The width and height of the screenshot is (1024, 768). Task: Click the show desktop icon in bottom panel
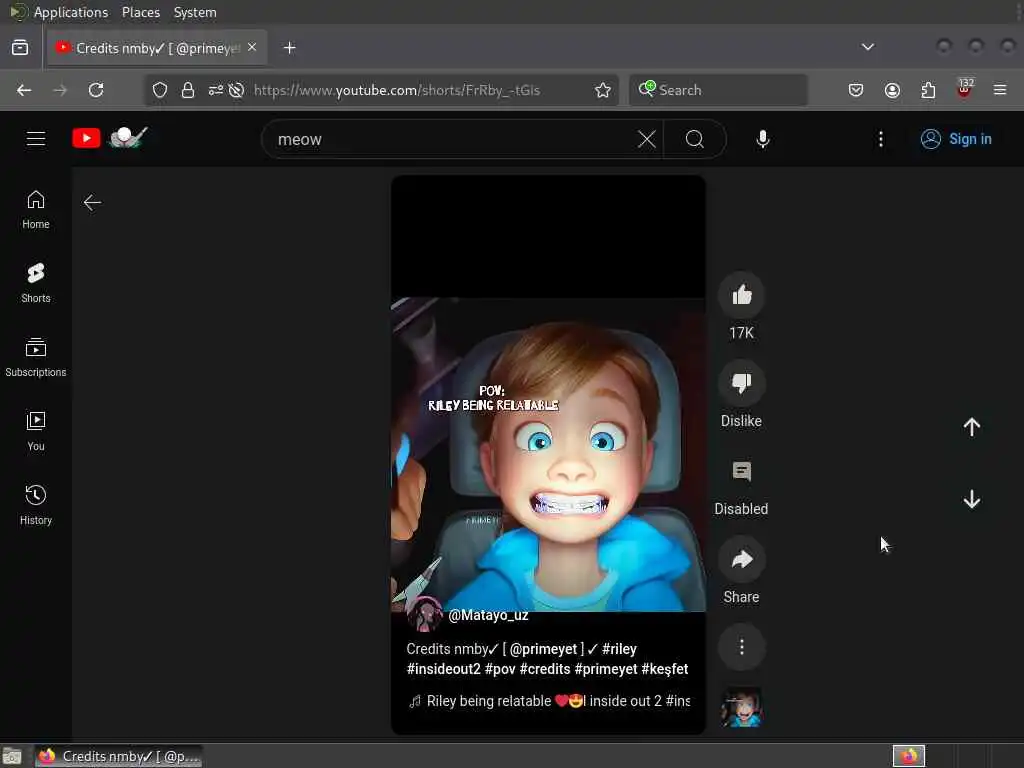click(12, 756)
